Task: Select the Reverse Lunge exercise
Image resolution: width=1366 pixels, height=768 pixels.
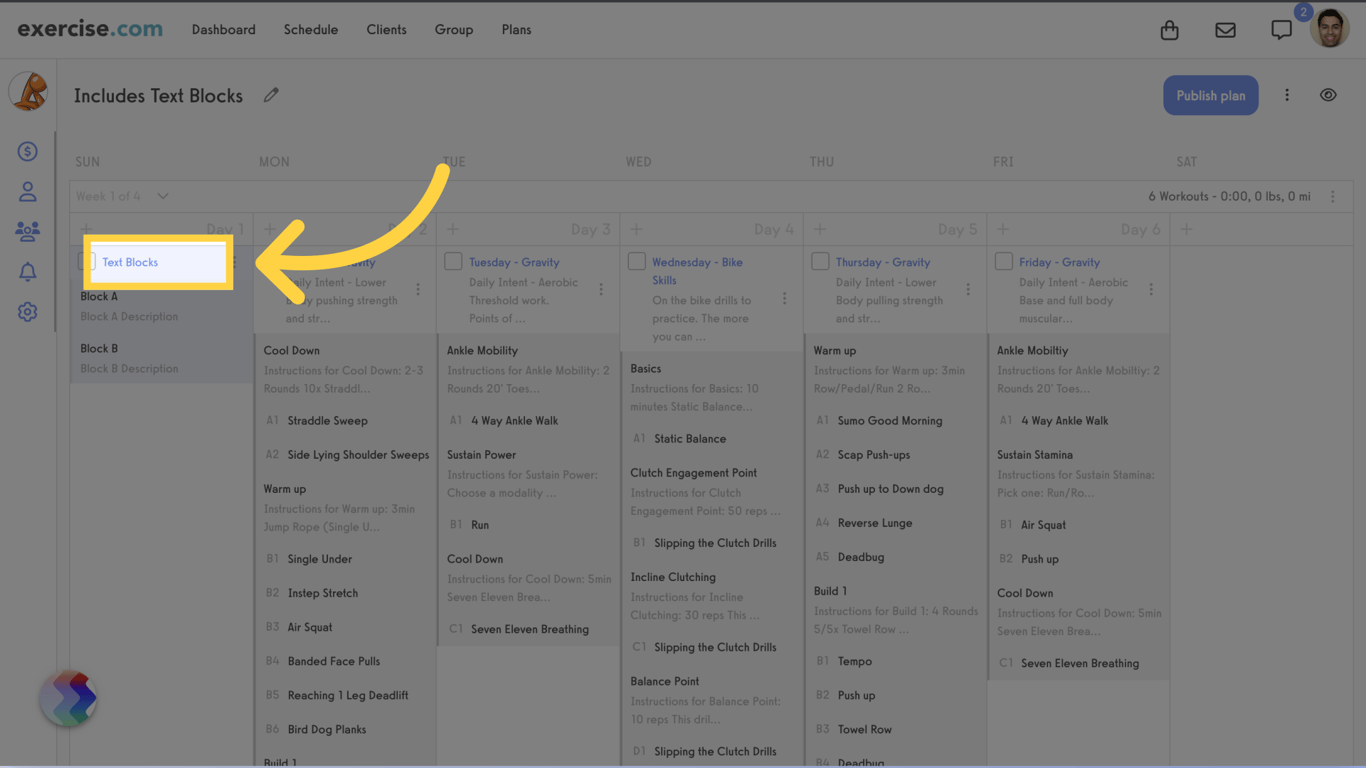Action: [x=875, y=523]
